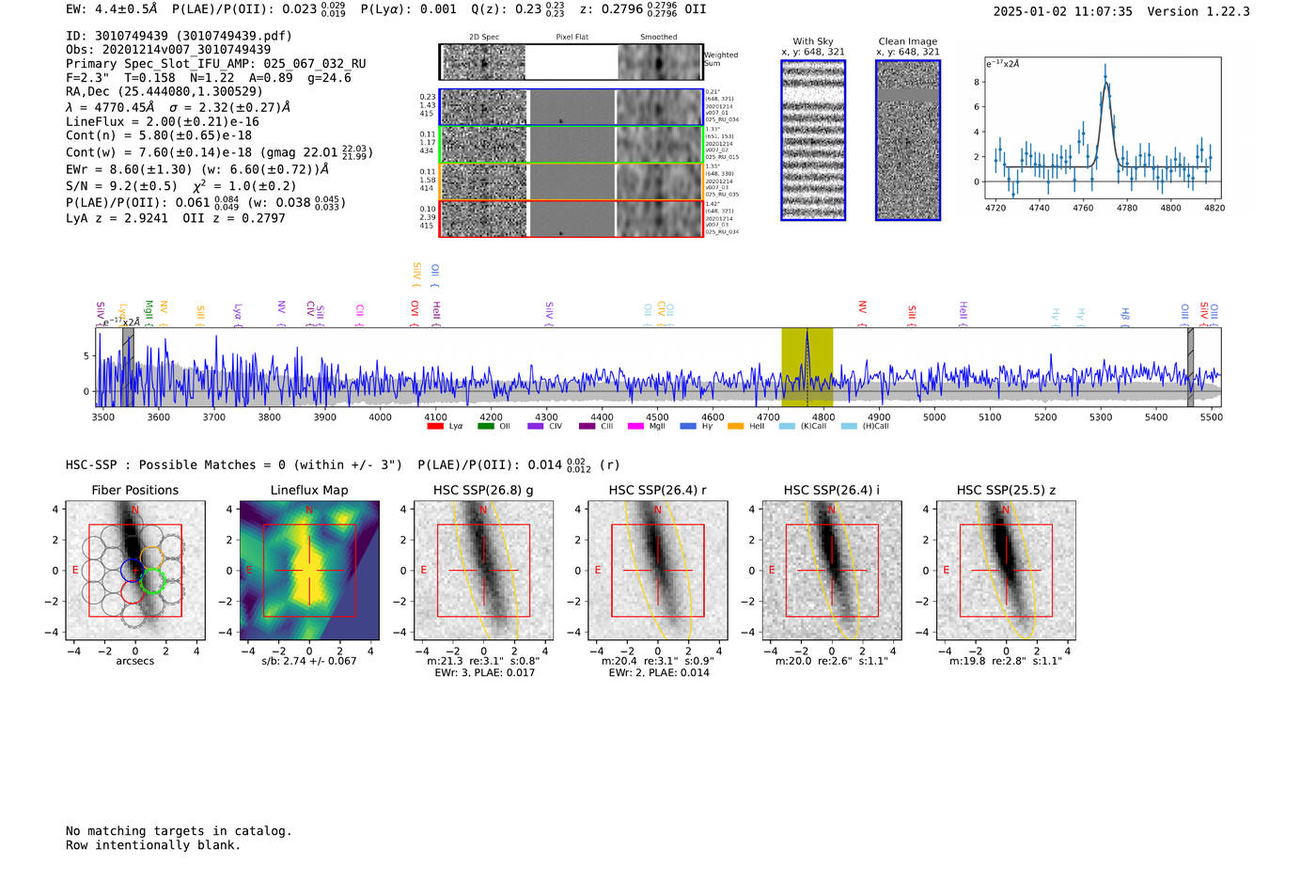Click the purple CIV legend swatch
1316x896 pixels.
(536, 426)
